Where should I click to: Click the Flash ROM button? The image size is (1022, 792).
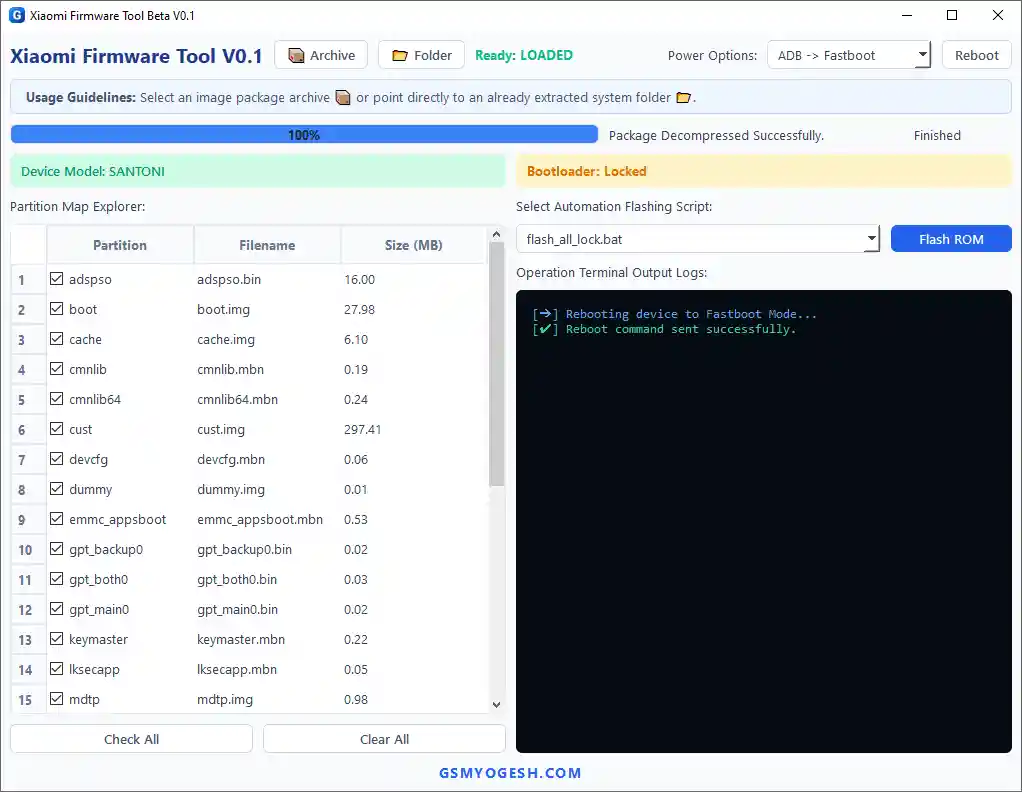pyautogui.click(x=951, y=239)
